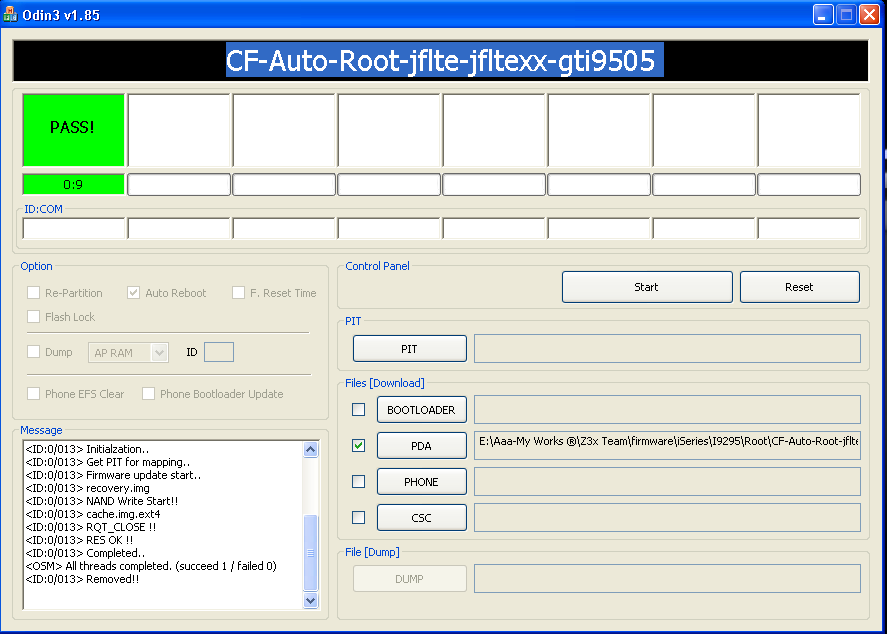The width and height of the screenshot is (887, 634).
Task: Uncheck the PDA checkbox
Action: tap(358, 445)
